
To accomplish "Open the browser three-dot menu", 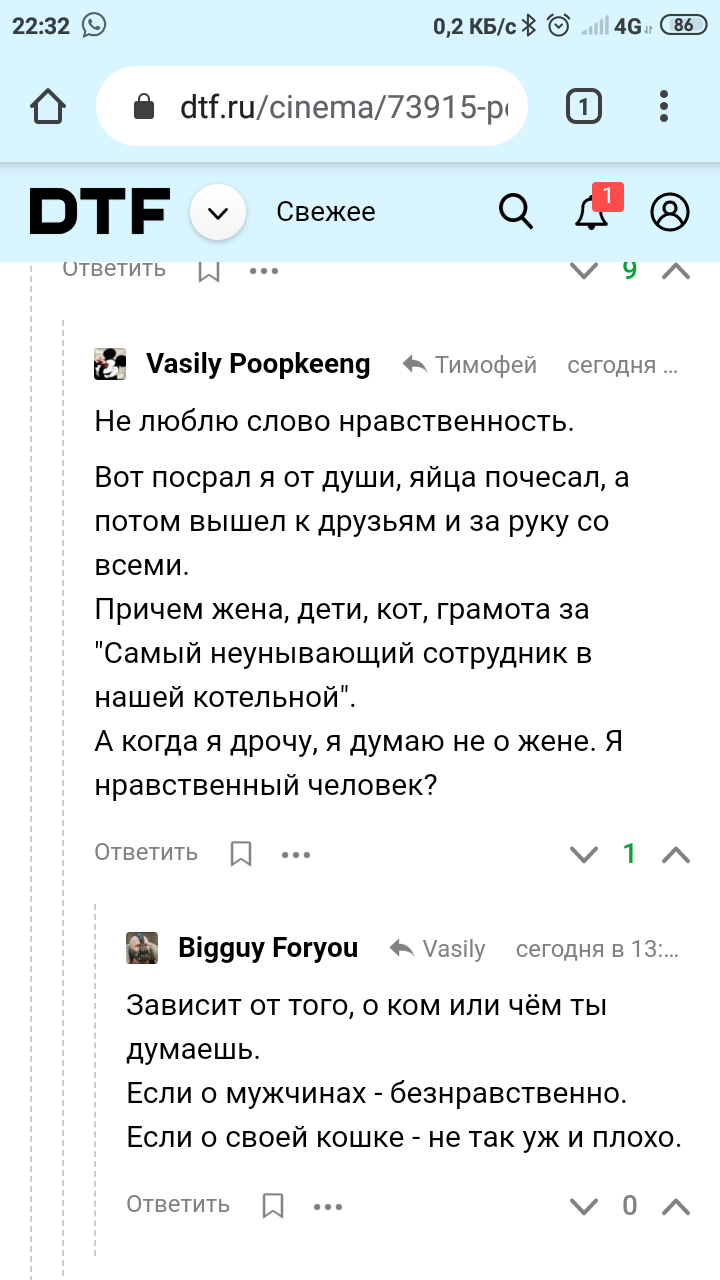I will [665, 107].
